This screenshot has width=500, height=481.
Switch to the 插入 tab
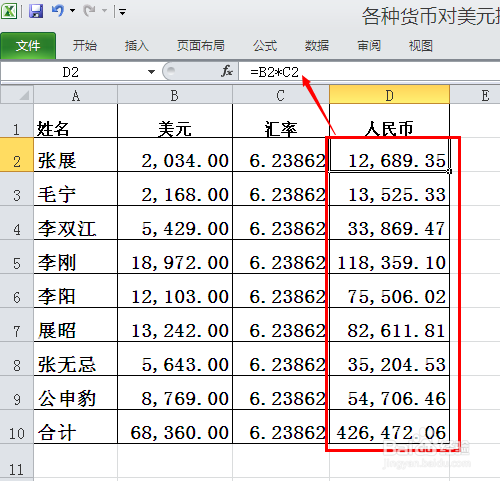coord(136,46)
